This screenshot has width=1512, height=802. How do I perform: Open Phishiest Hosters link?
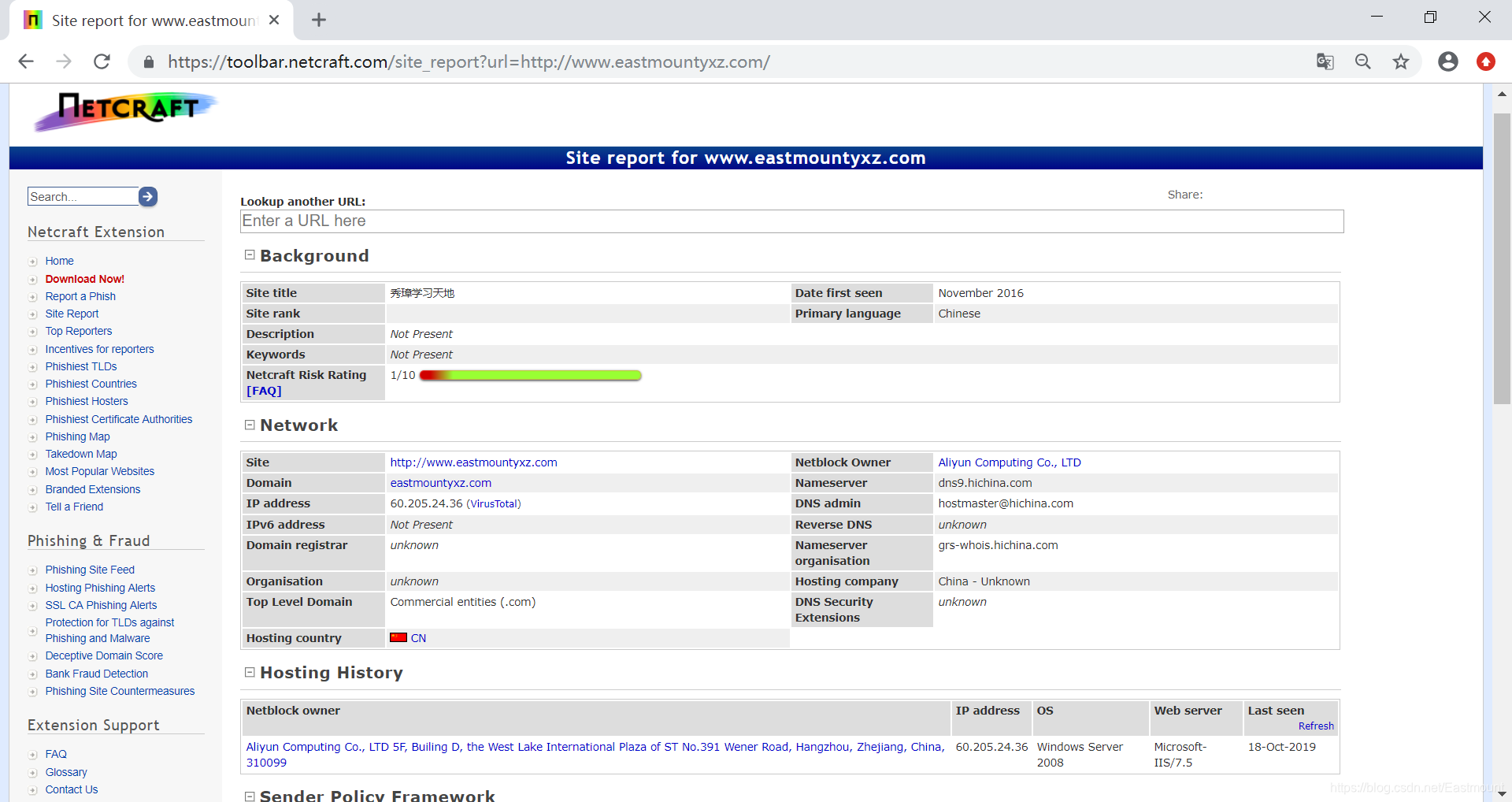pos(86,401)
